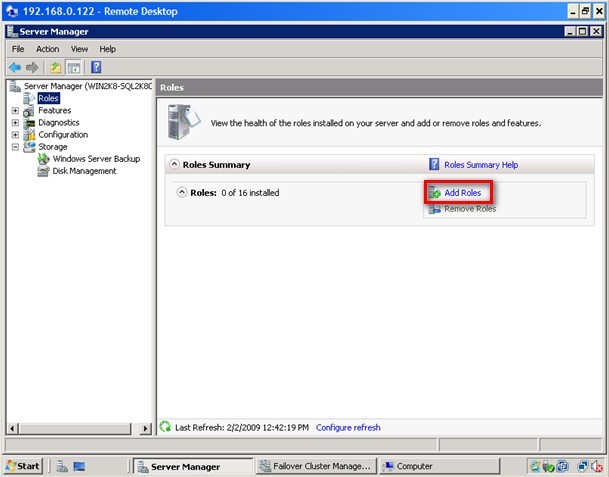Click the green refresh icon near Last Refresh
The width and height of the screenshot is (609, 477).
coord(165,427)
